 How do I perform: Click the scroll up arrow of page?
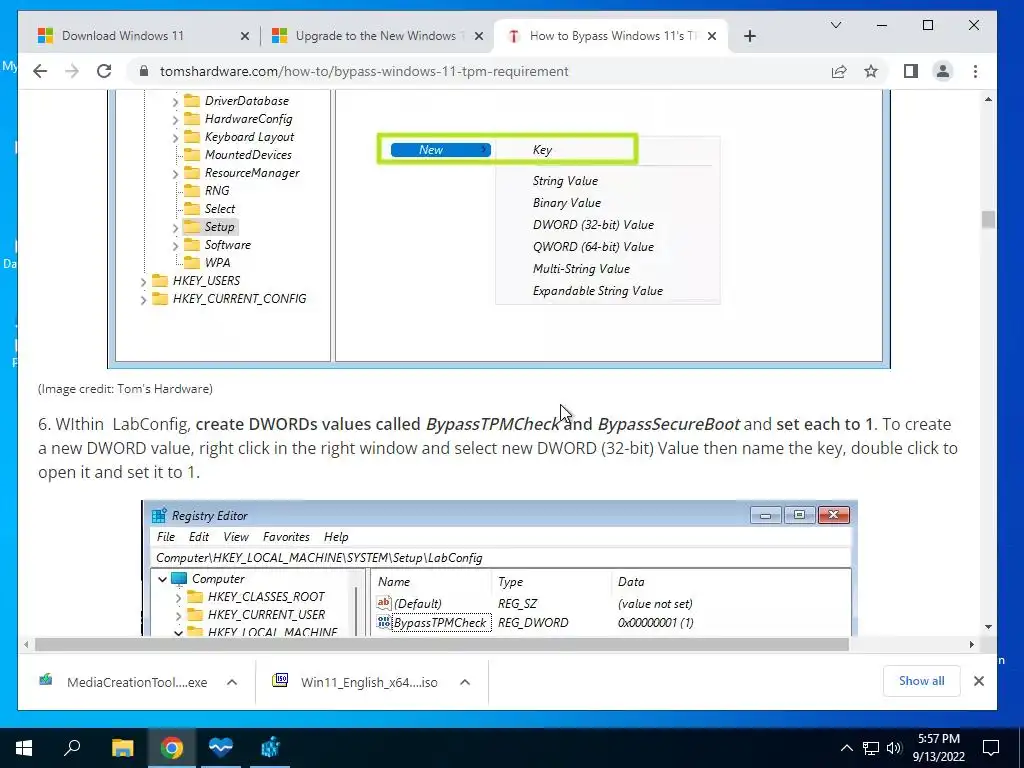point(988,99)
